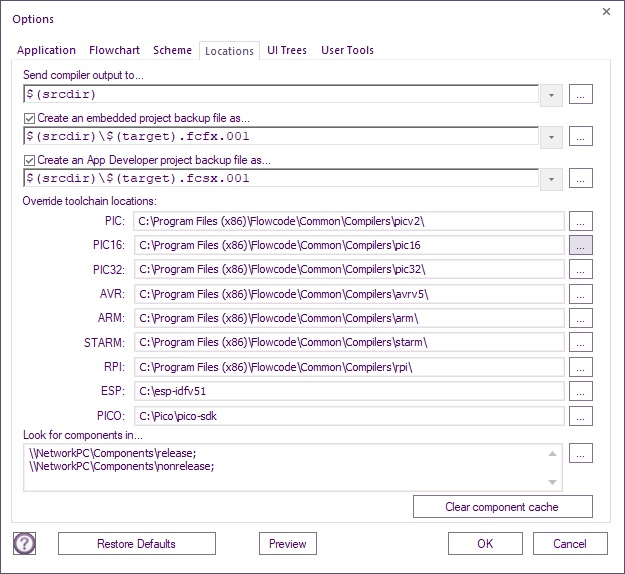Expand compiler output destination dropdown

click(551, 95)
